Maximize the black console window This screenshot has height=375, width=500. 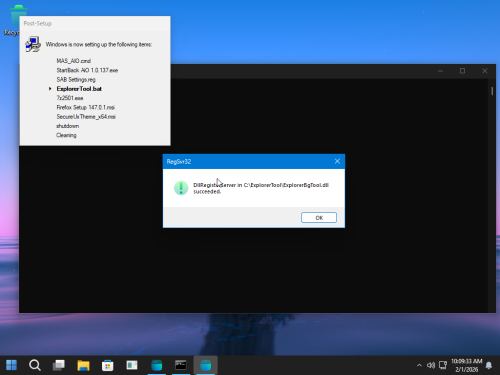[x=462, y=71]
